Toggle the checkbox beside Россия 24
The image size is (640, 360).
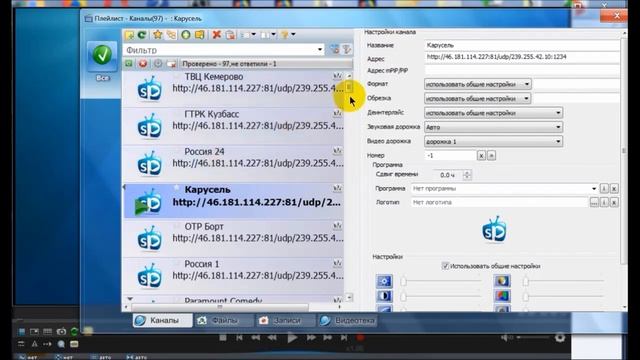pos(176,151)
